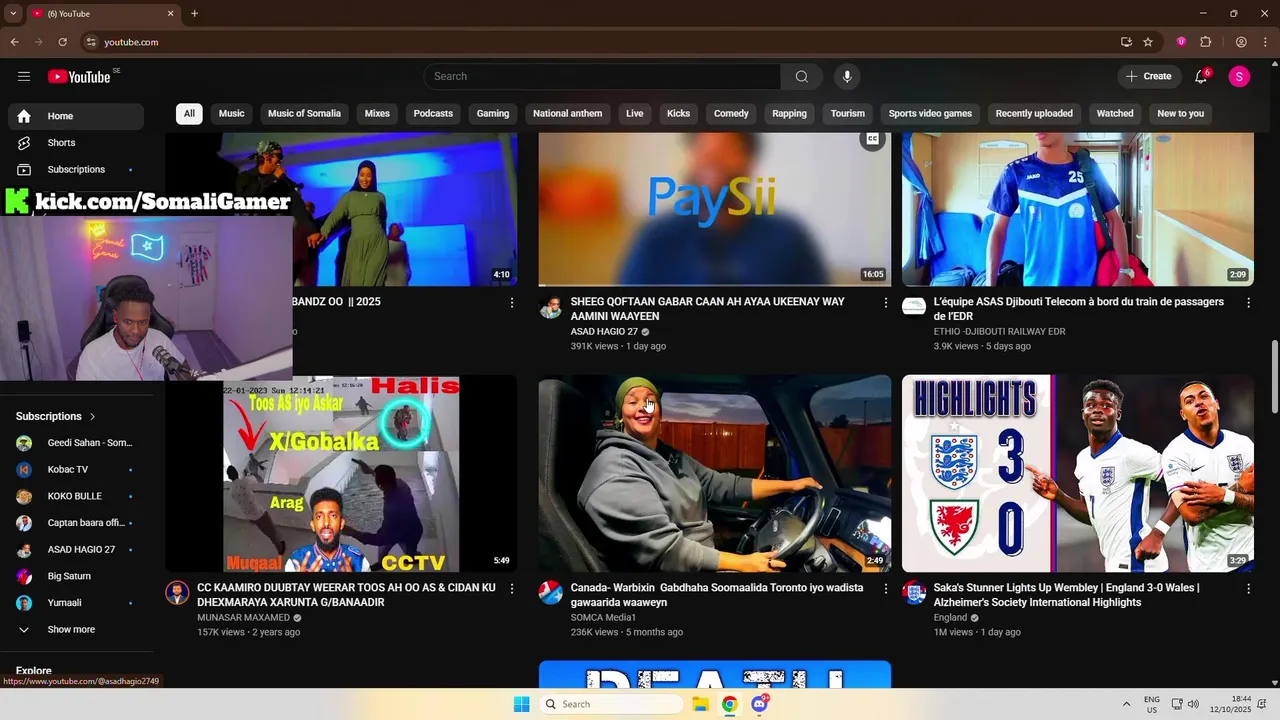Open SOMCA Media1 channel avatar

[550, 593]
